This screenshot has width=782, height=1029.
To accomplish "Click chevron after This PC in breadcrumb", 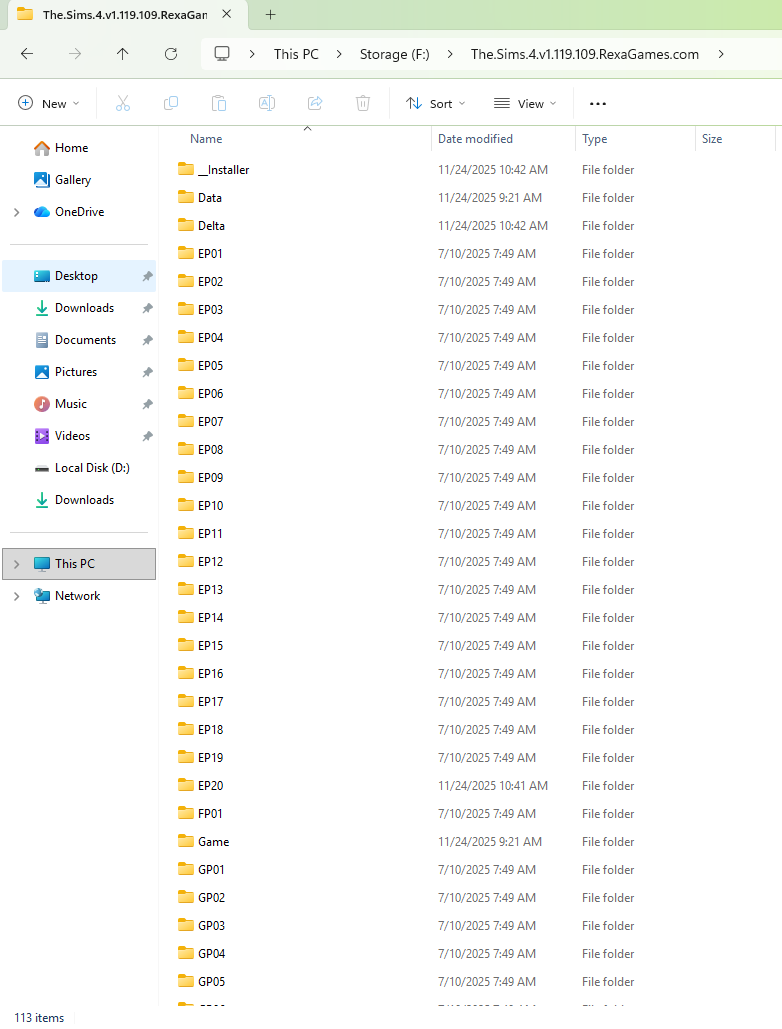I will tap(339, 54).
